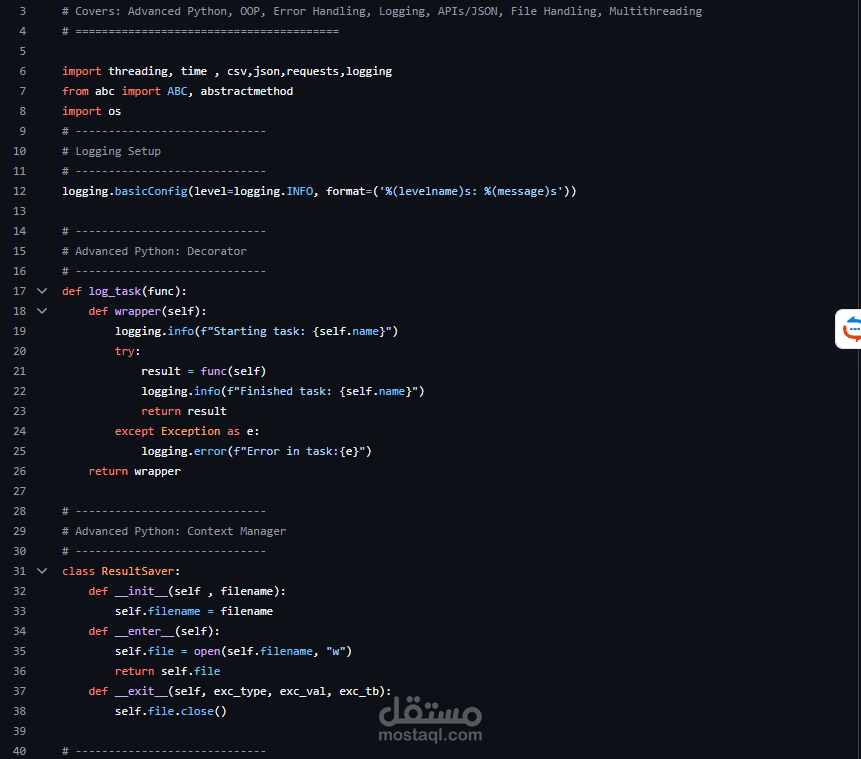Click line number 38

click(x=19, y=711)
